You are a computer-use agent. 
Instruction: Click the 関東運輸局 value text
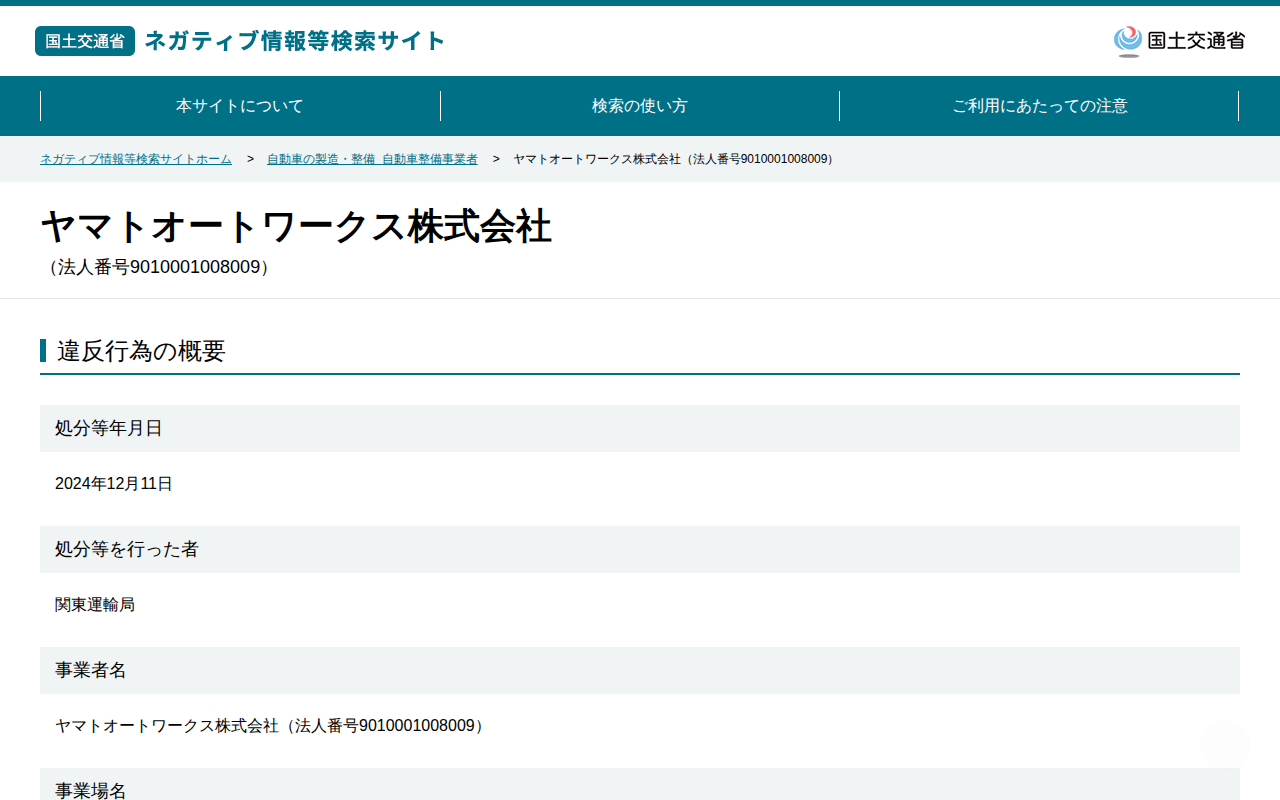(x=95, y=605)
